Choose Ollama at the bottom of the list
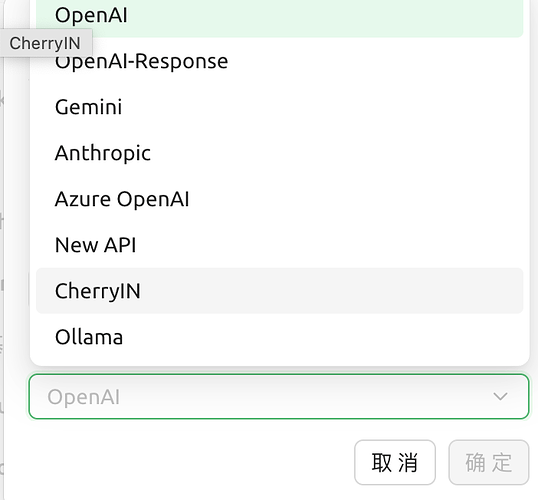Image resolution: width=538 pixels, height=500 pixels. (279, 337)
